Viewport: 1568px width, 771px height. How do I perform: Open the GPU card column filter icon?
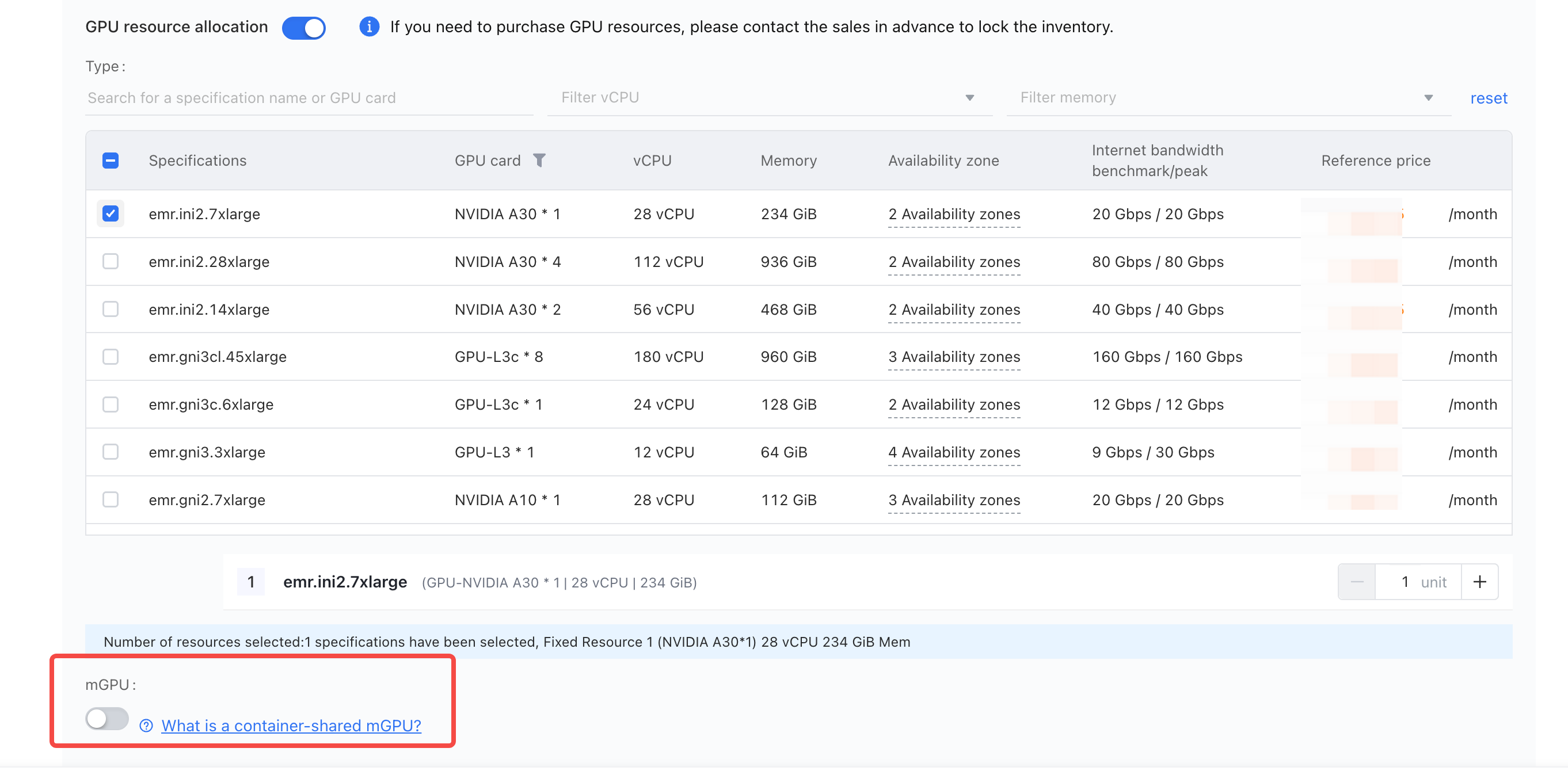539,160
